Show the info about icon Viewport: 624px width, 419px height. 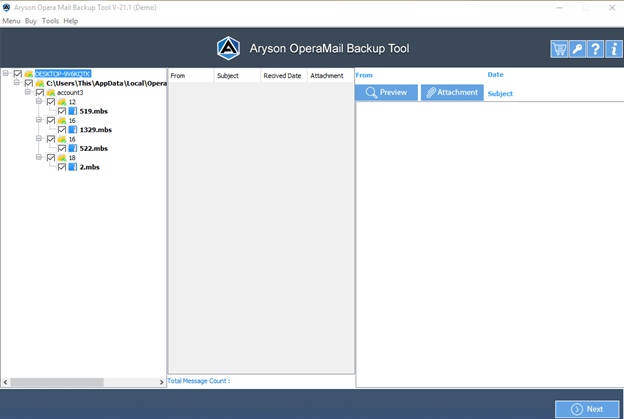pyautogui.click(x=614, y=49)
